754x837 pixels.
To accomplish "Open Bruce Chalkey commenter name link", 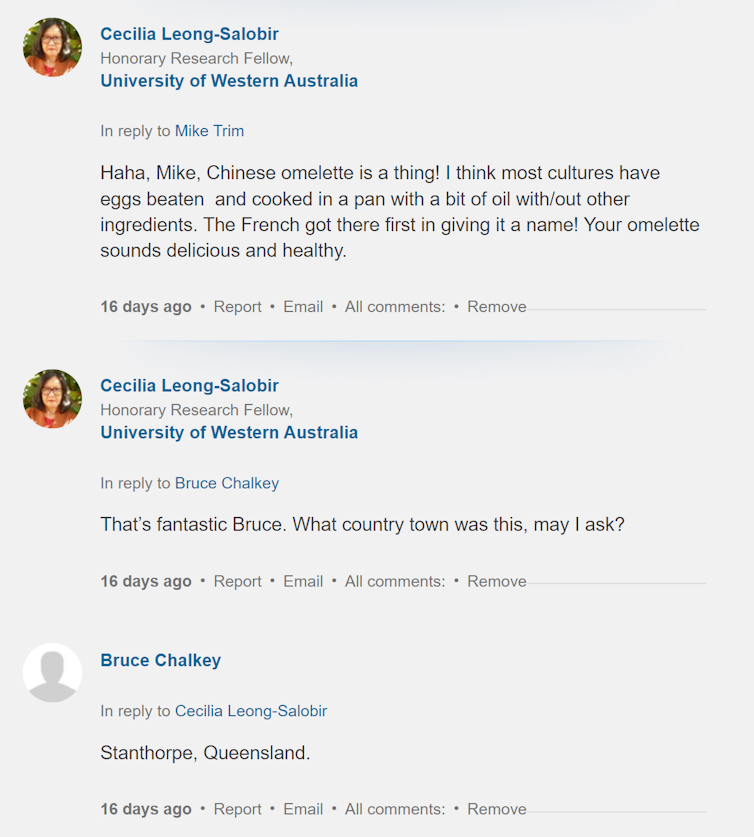I will (161, 660).
